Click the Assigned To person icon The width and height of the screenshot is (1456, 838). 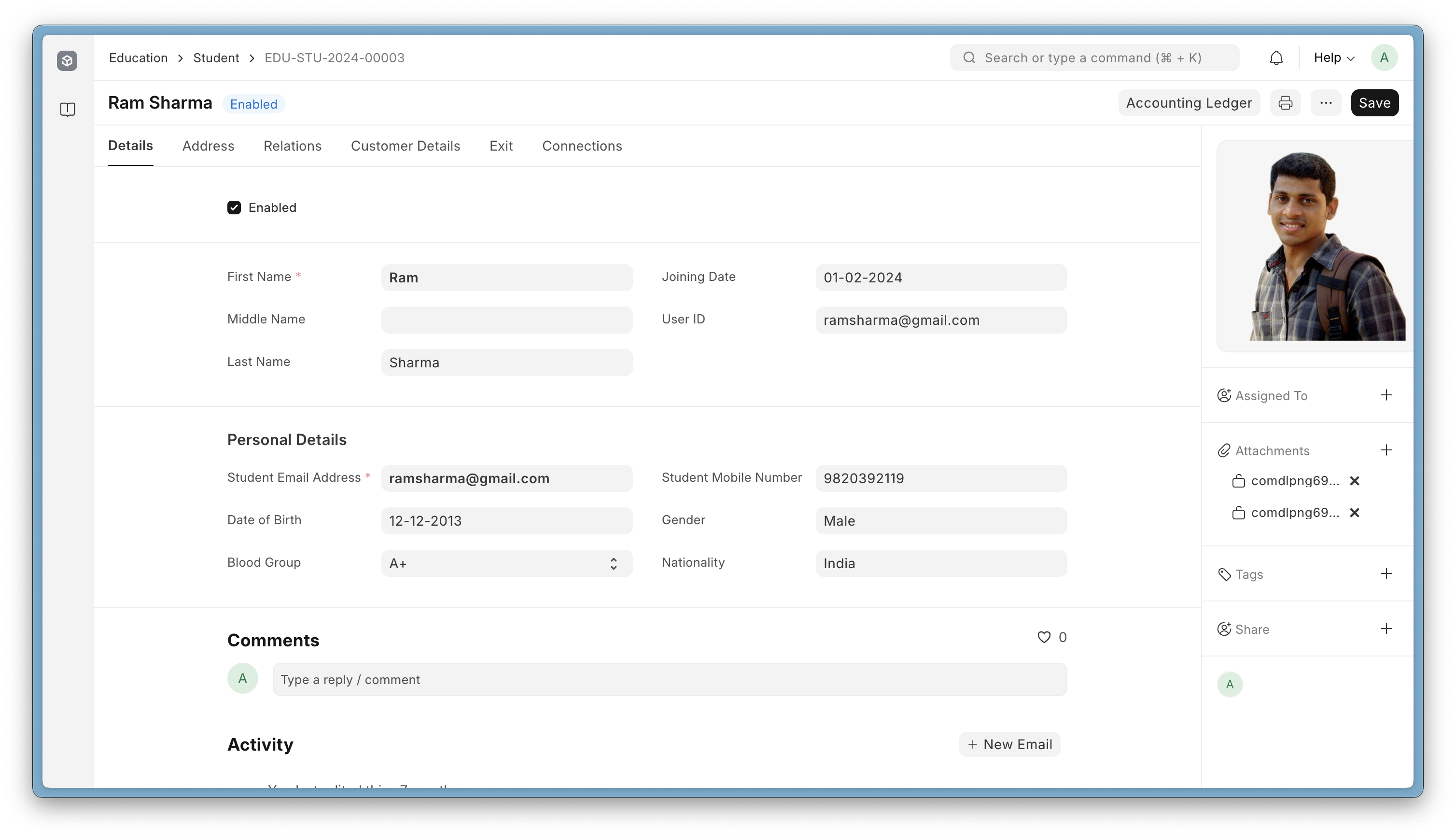coord(1224,395)
